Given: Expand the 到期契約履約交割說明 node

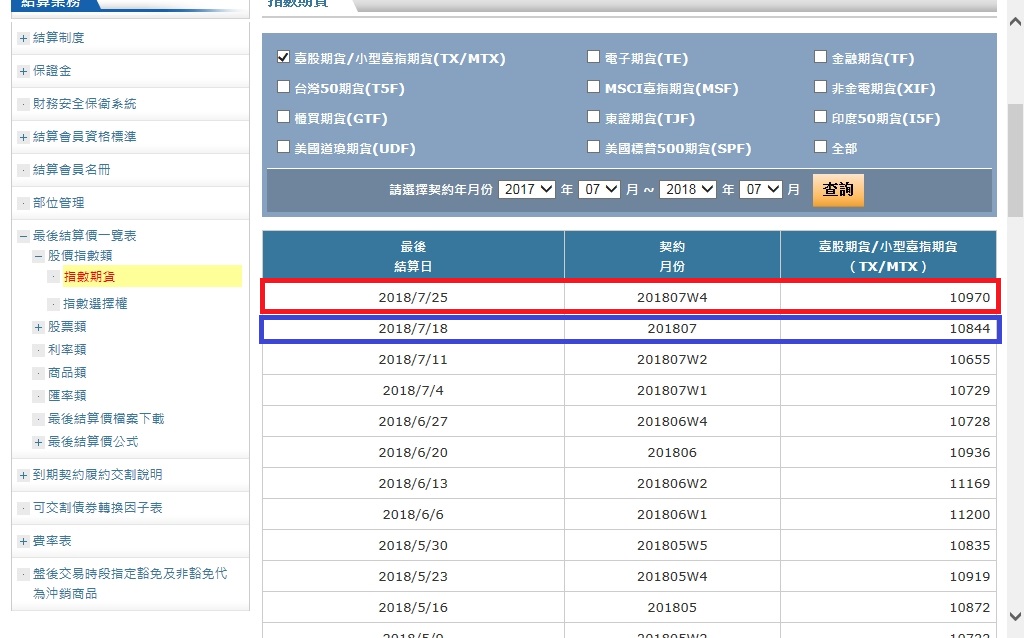Looking at the screenshot, I should [24, 475].
